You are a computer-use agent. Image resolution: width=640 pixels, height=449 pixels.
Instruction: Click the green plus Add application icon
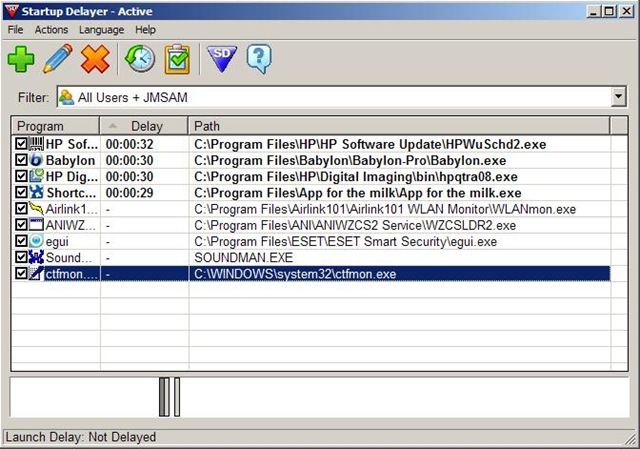21,59
